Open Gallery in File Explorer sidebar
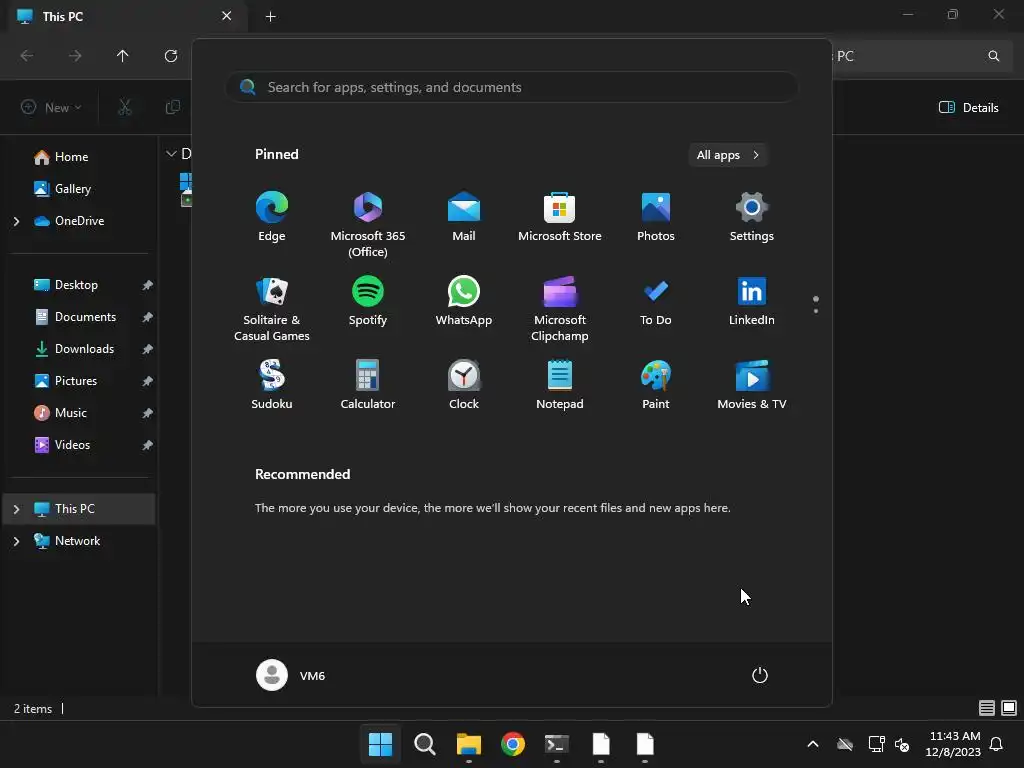 (72, 189)
